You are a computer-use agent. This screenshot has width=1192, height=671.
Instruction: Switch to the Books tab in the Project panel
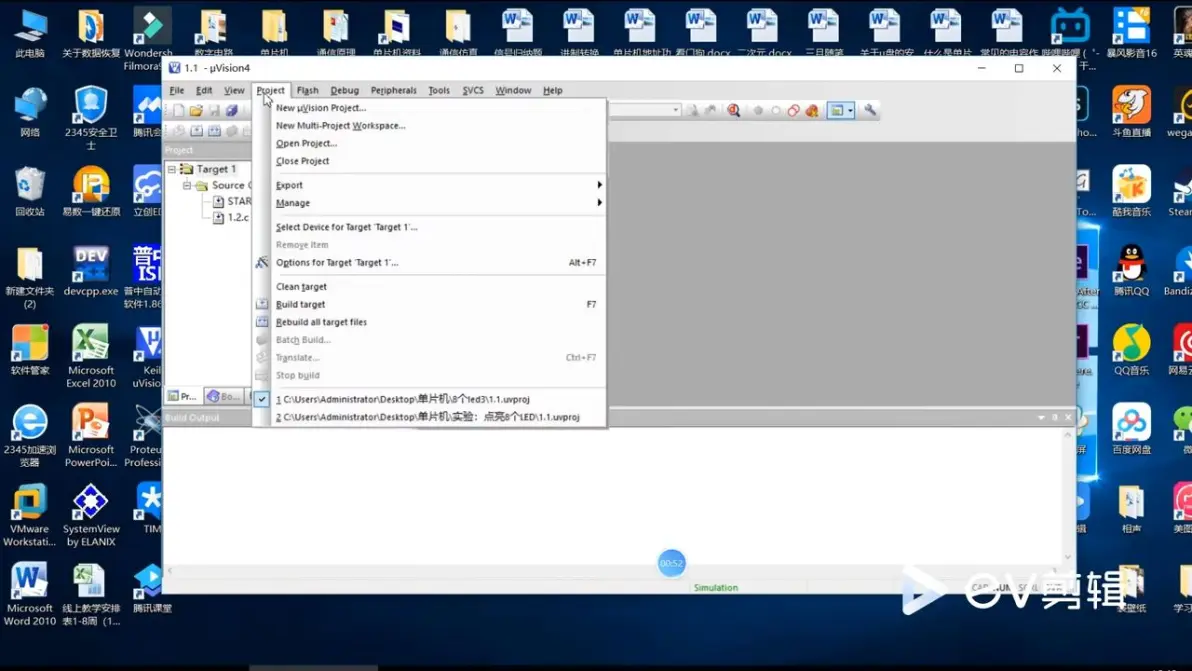click(x=223, y=396)
